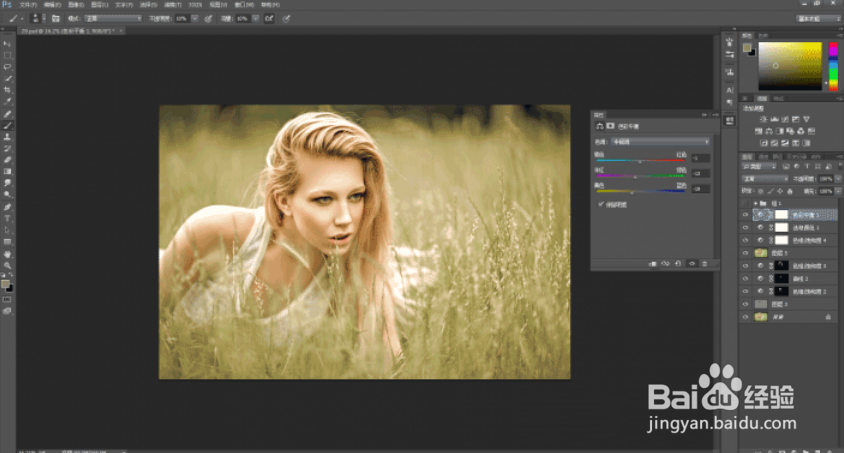
Task: Select the Crop tool
Action: coord(7,90)
